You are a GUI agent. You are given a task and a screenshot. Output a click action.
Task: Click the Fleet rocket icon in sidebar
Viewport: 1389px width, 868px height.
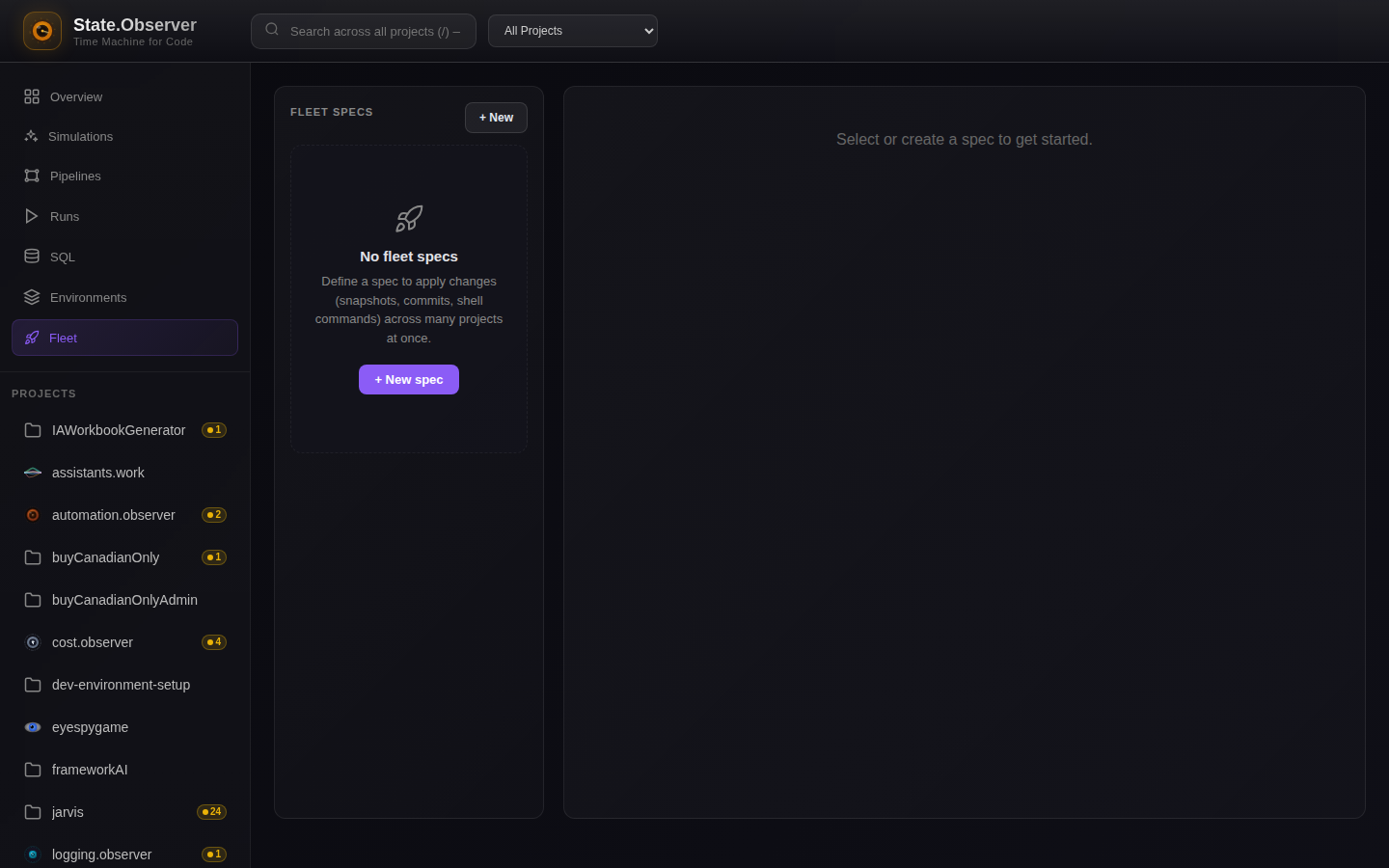coord(32,338)
